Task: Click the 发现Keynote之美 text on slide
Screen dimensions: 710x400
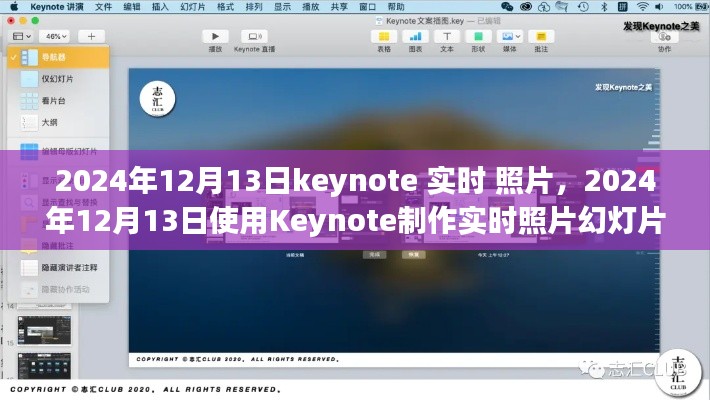Action: 624,87
